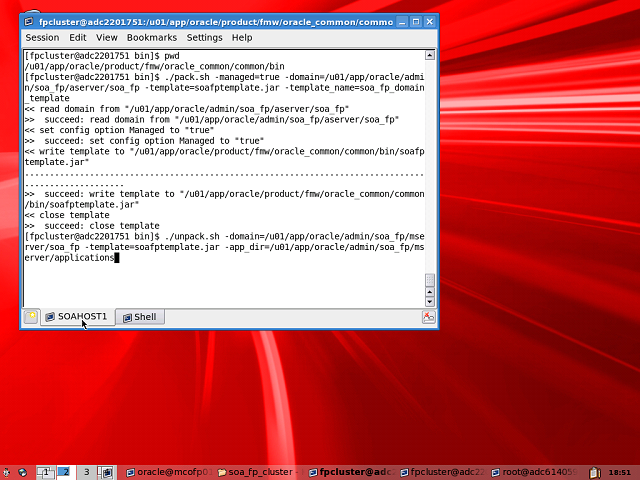
Task: Switch to the SOAHOST1 session tab
Action: point(77,317)
